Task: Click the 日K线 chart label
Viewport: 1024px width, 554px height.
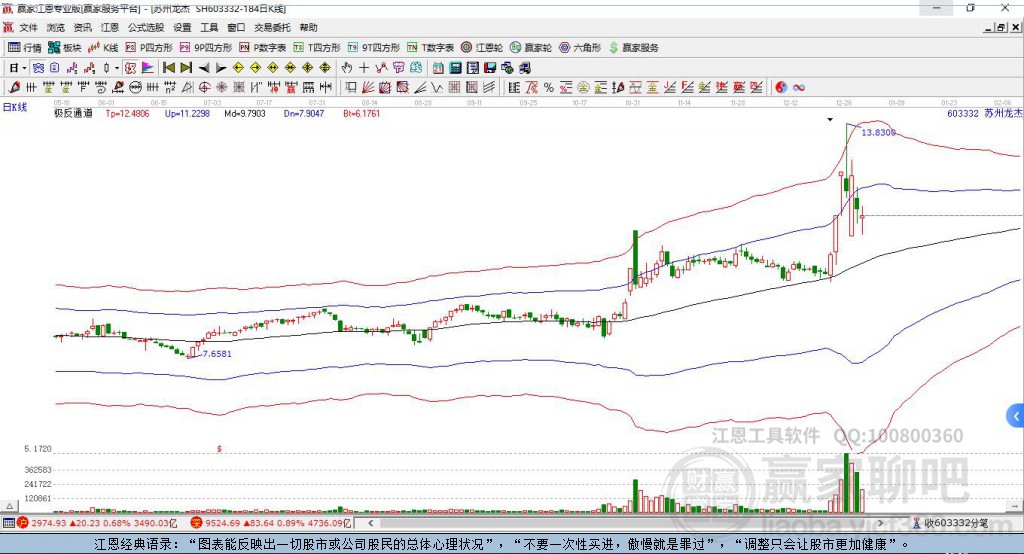Action: (15, 107)
